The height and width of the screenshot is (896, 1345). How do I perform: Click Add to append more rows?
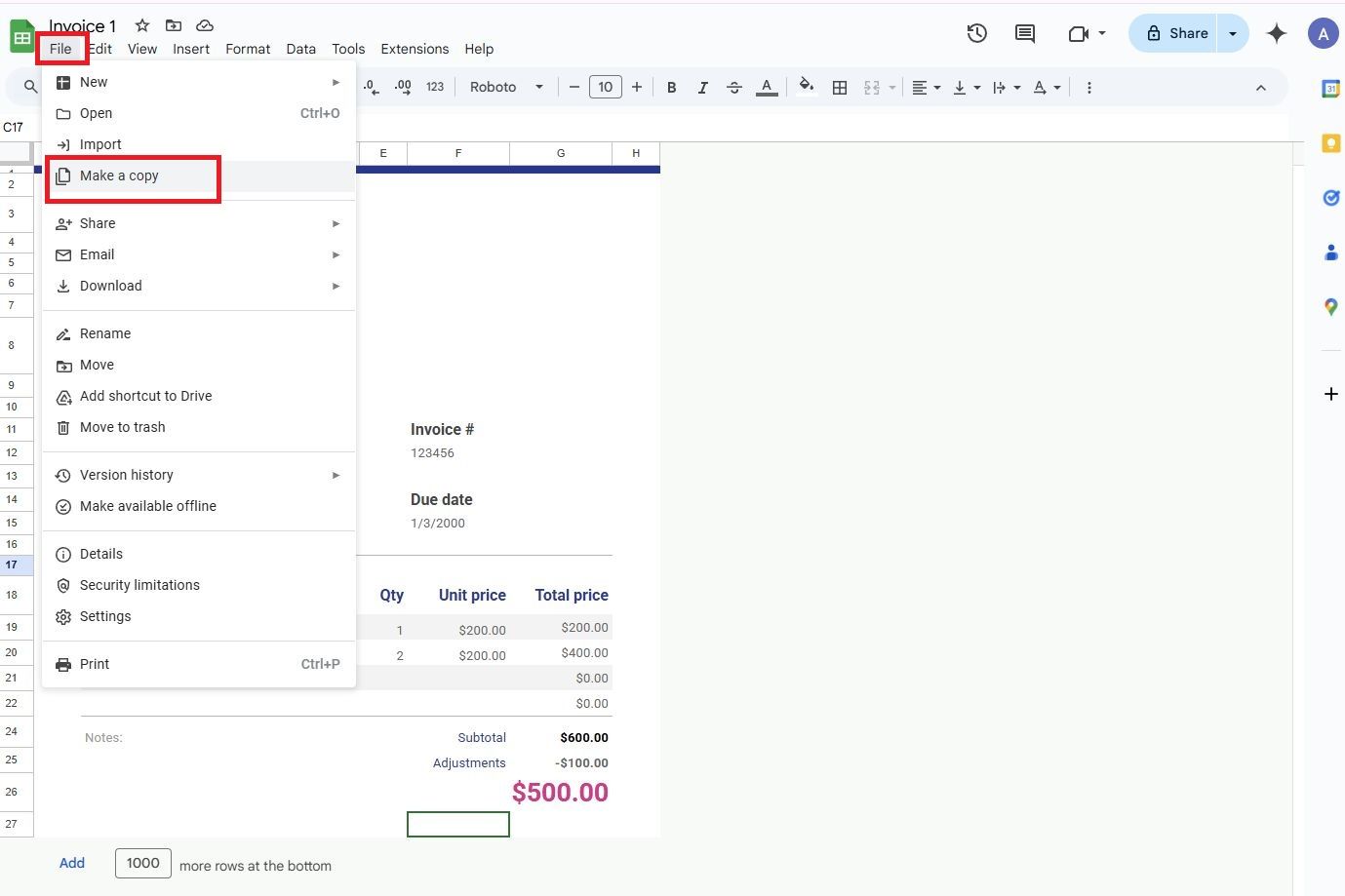click(71, 863)
